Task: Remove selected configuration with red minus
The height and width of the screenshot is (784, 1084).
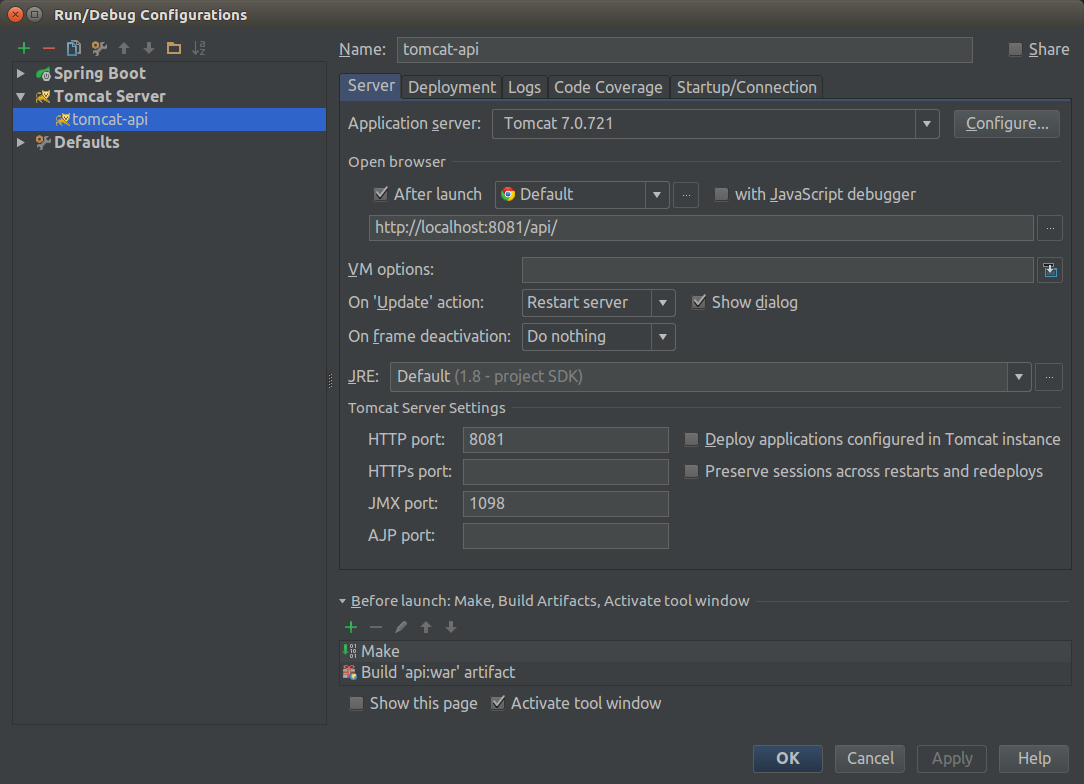Action: pyautogui.click(x=48, y=48)
